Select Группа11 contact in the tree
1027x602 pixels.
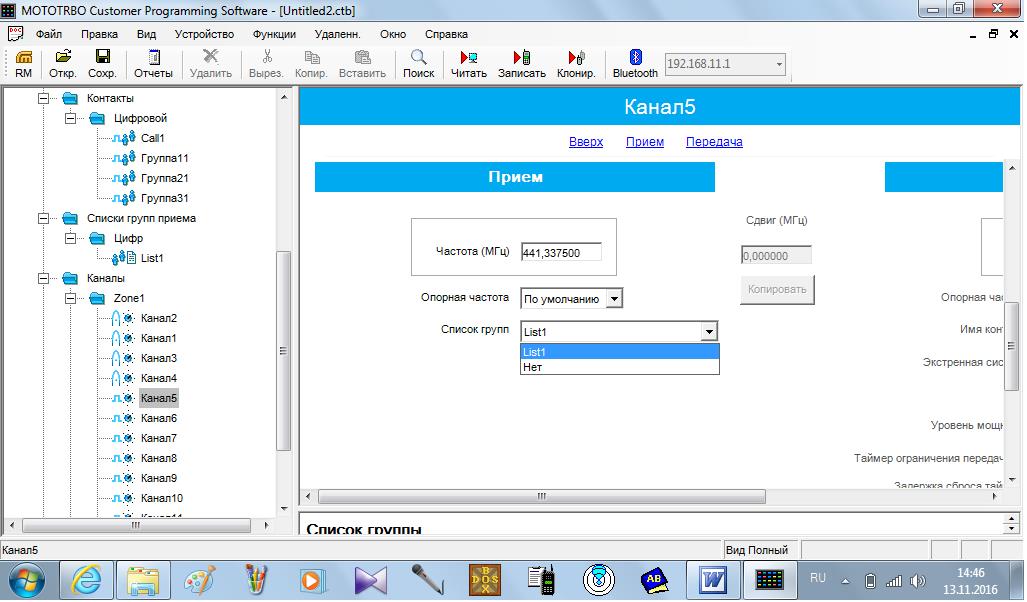[164, 159]
